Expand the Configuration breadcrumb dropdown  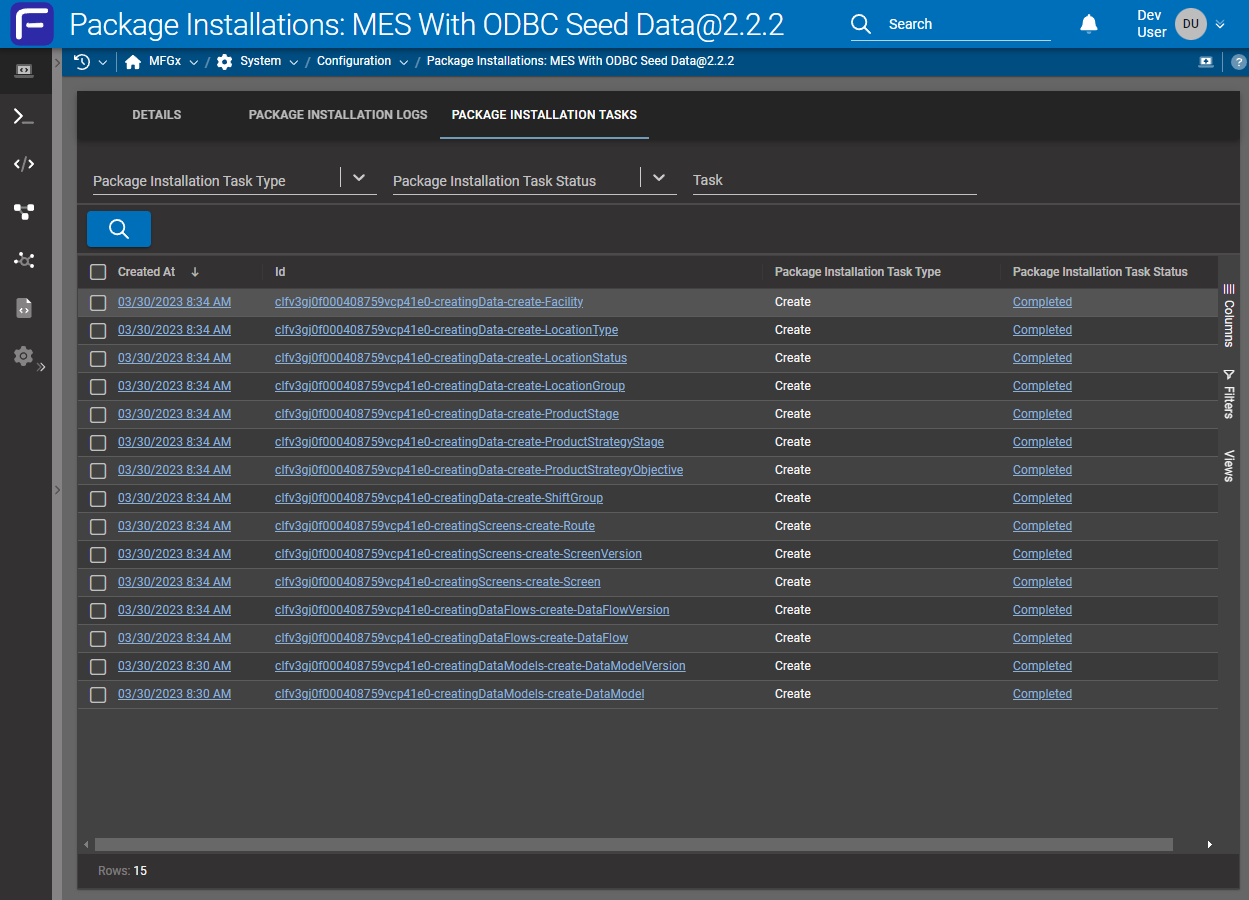[x=404, y=63]
